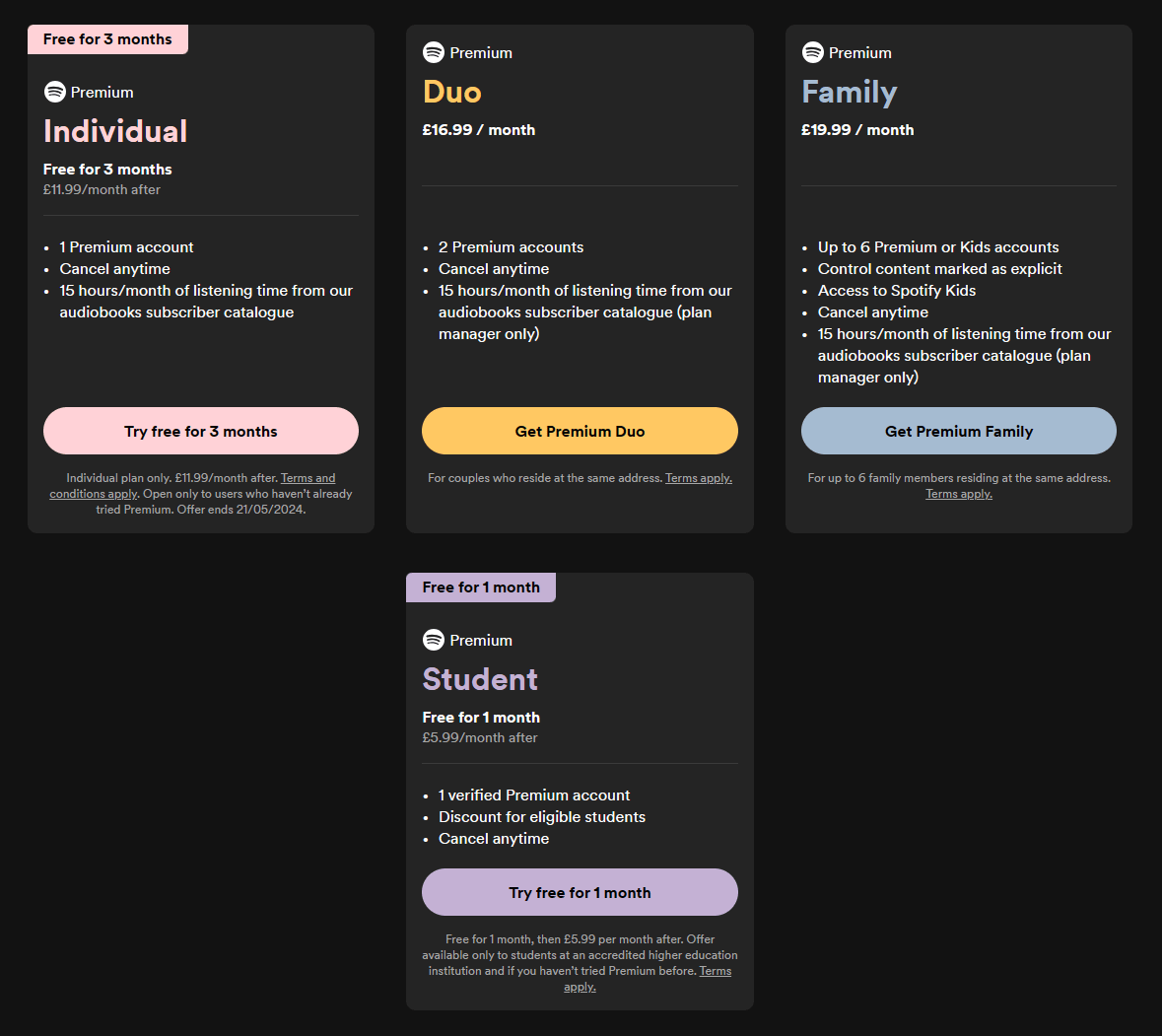The image size is (1162, 1036).
Task: Click the purple Free for 1 month badge
Action: [x=481, y=587]
